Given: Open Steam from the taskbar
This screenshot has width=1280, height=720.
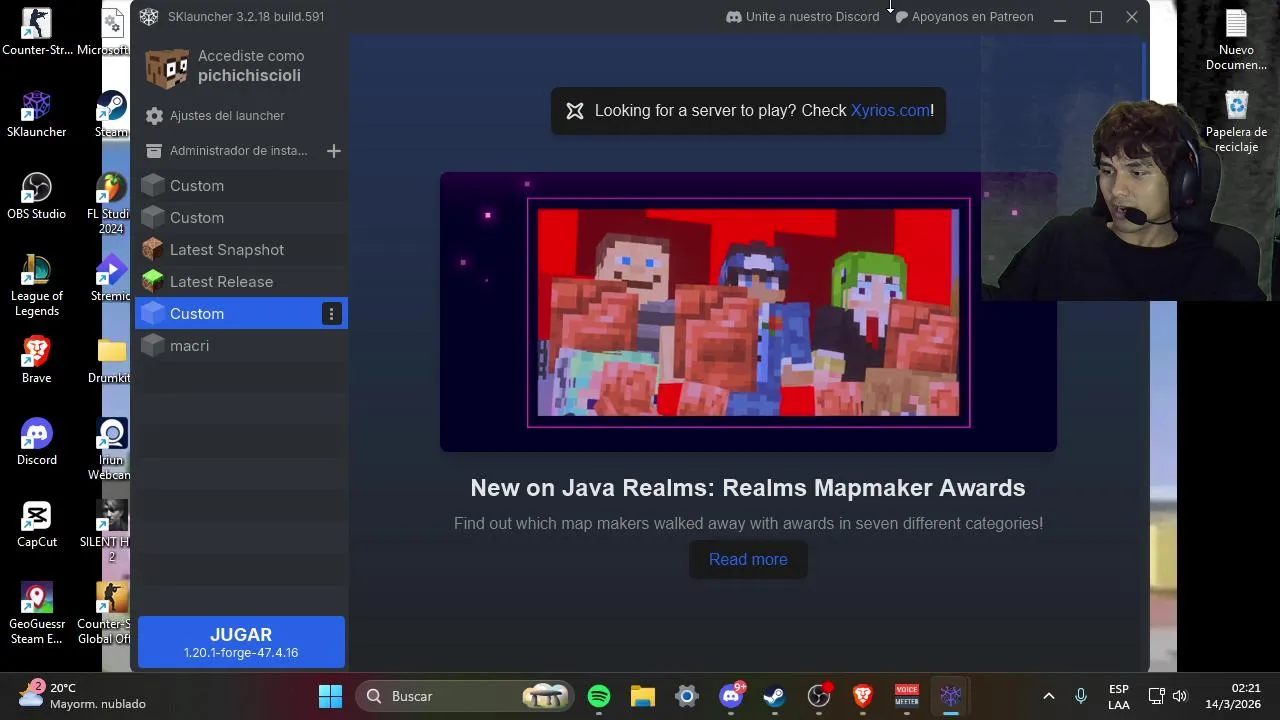Looking at the screenshot, I should [x=775, y=696].
